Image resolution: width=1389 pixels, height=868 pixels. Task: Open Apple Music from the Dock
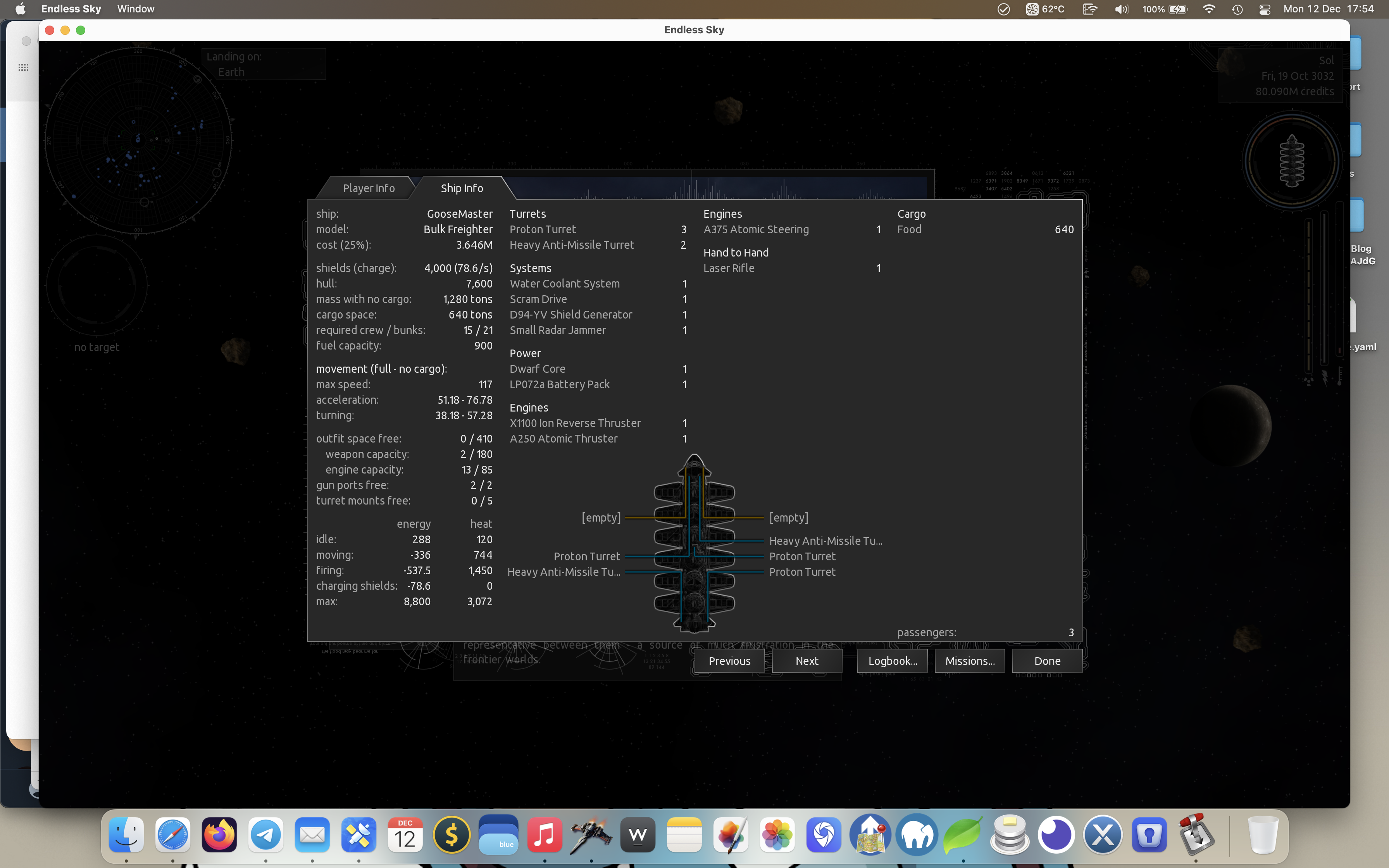point(544,835)
